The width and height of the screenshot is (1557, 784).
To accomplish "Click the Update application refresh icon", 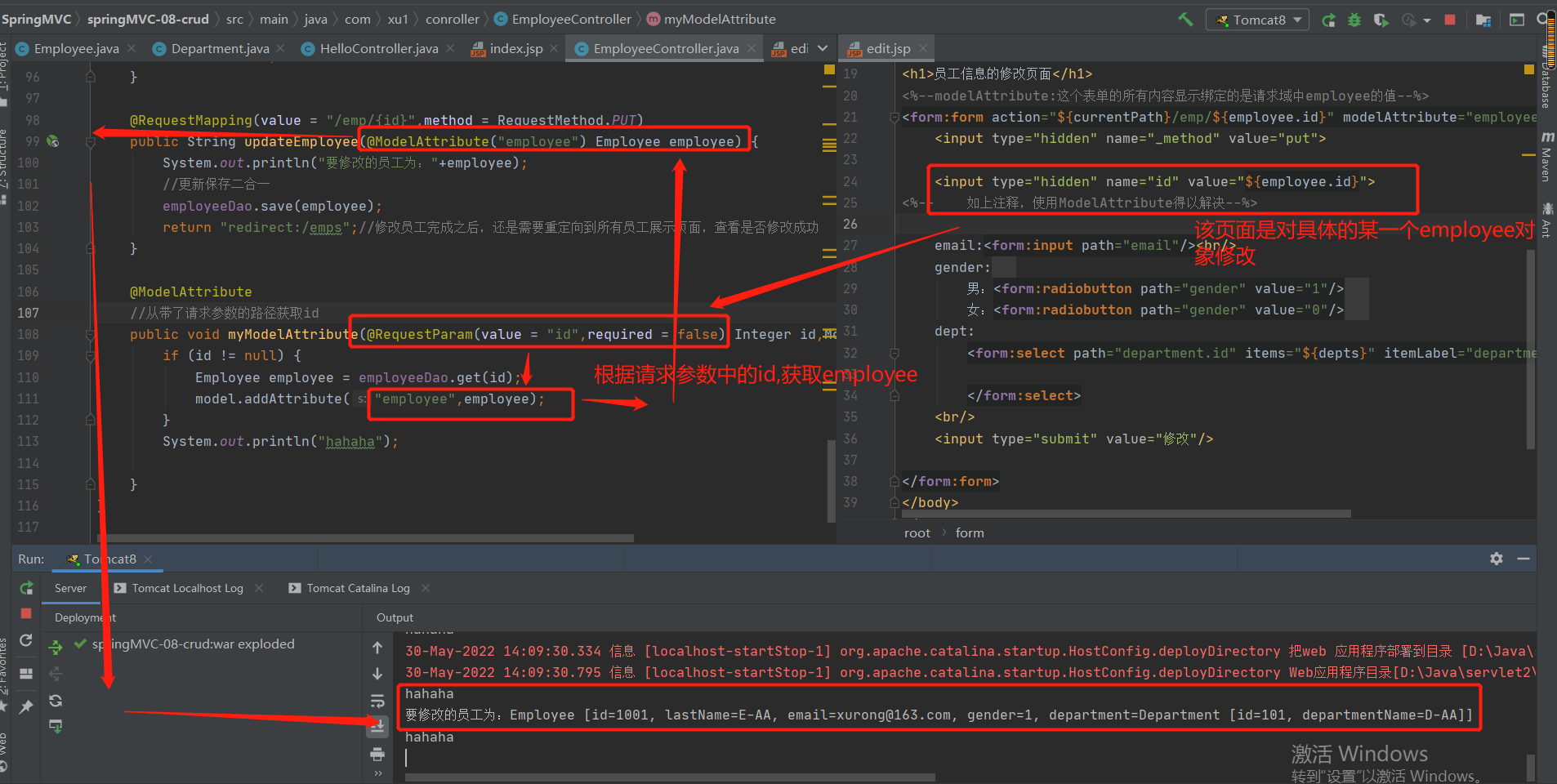I will 26,640.
